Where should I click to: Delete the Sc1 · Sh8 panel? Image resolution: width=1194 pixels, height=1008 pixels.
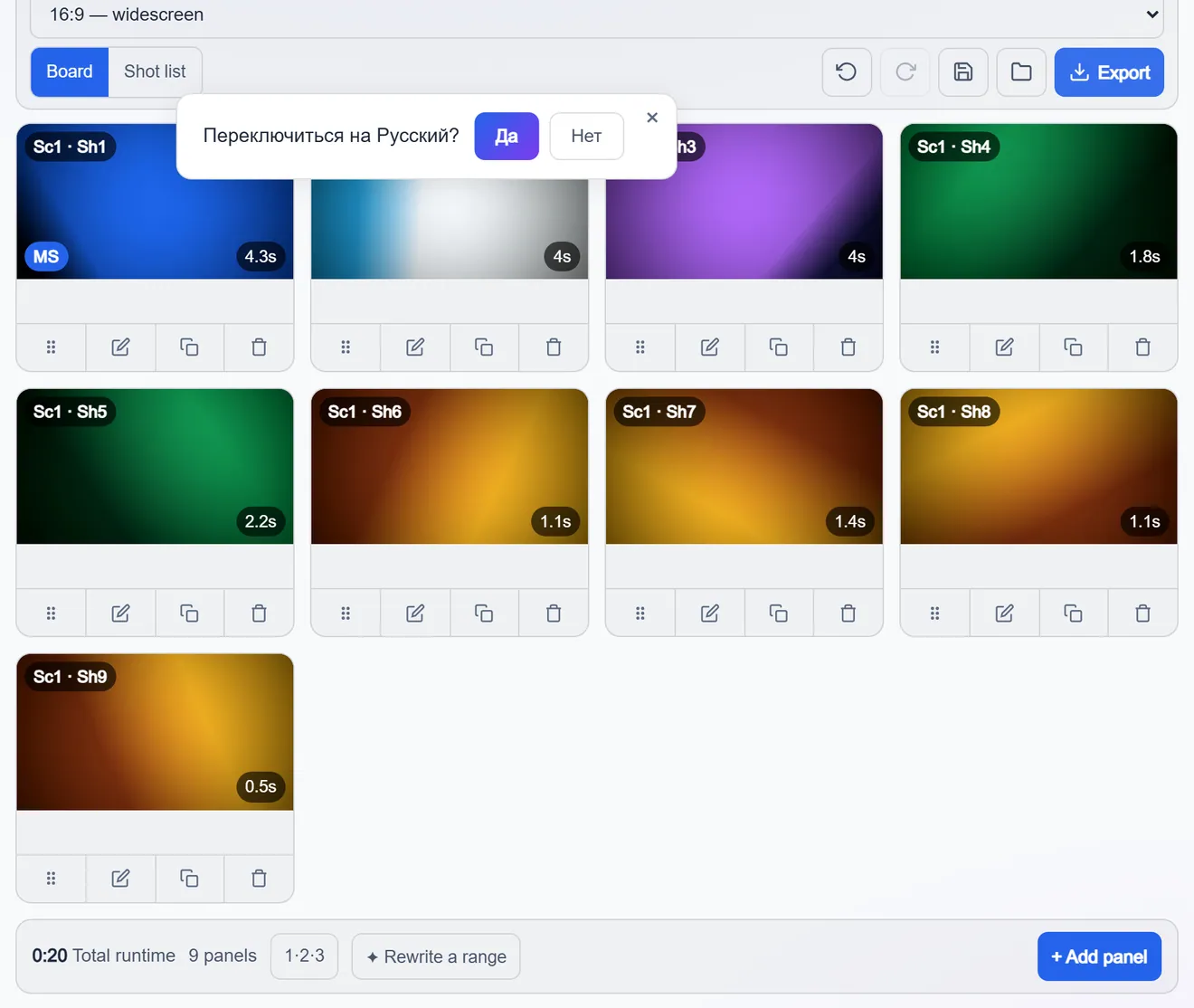pyautogui.click(x=1142, y=613)
